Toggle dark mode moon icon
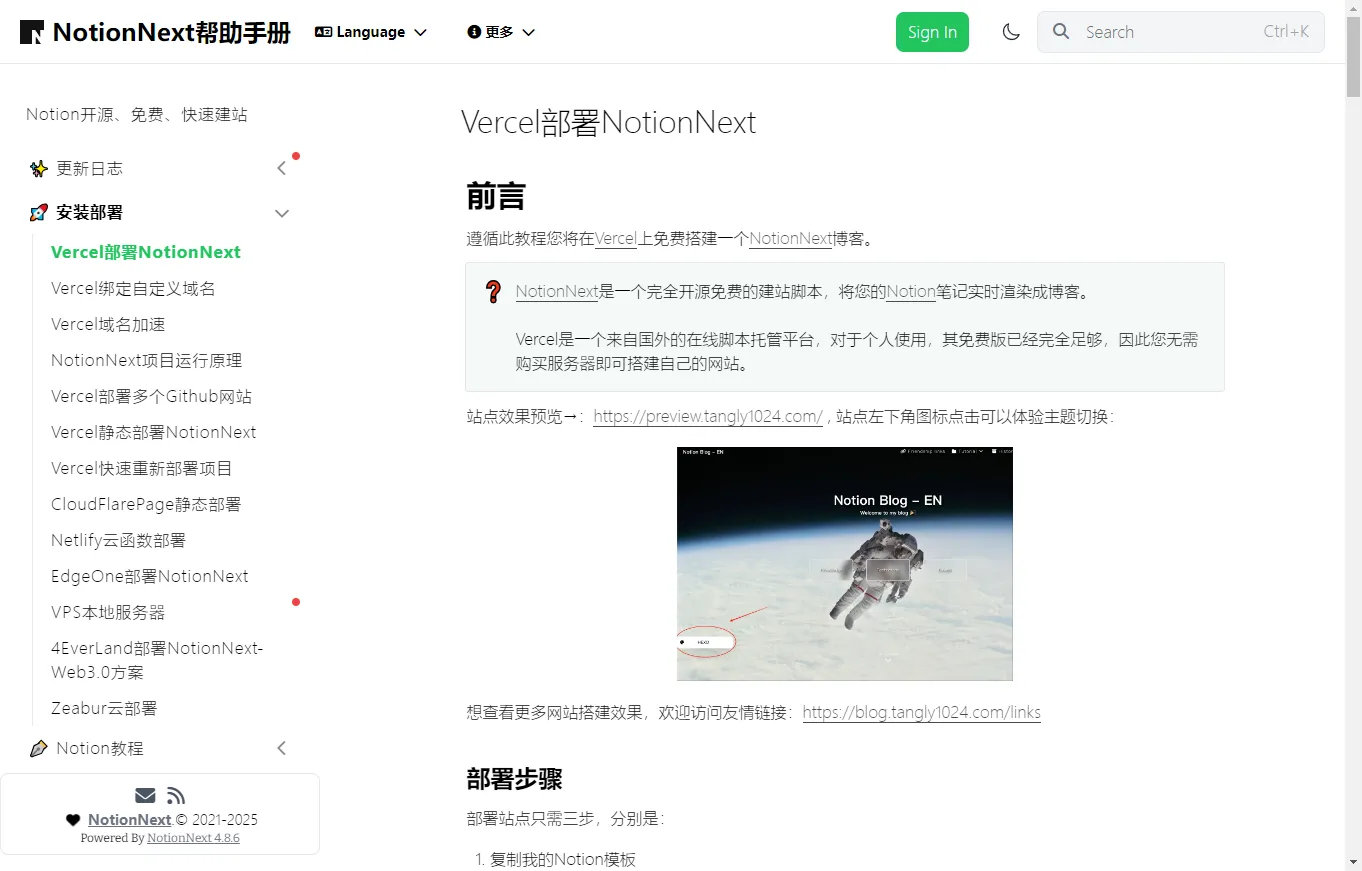Screen dimensions: 1362x871 (x=1011, y=32)
